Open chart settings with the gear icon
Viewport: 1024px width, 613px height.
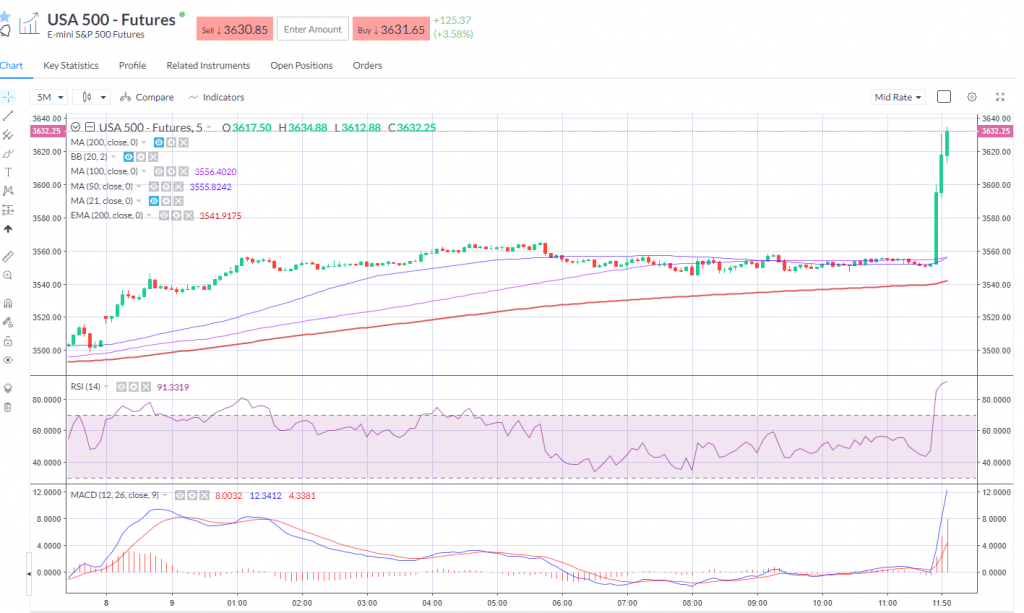(x=971, y=96)
